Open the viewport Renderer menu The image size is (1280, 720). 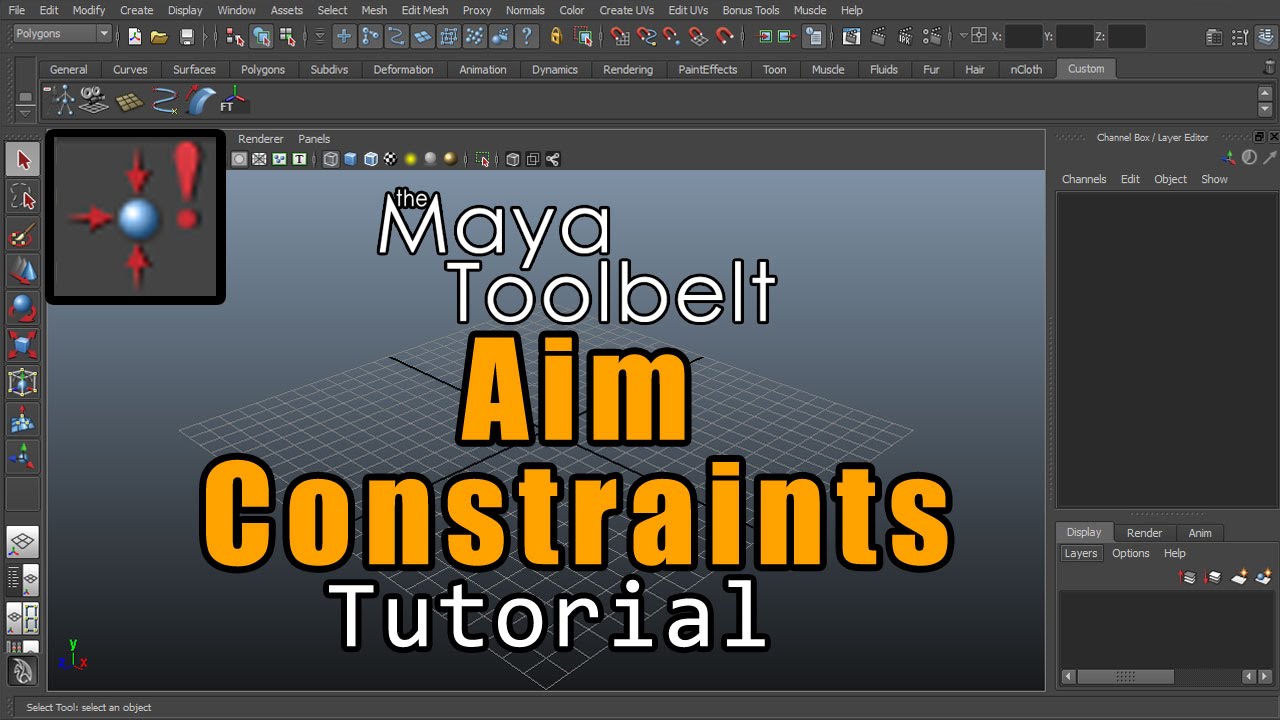pos(261,139)
